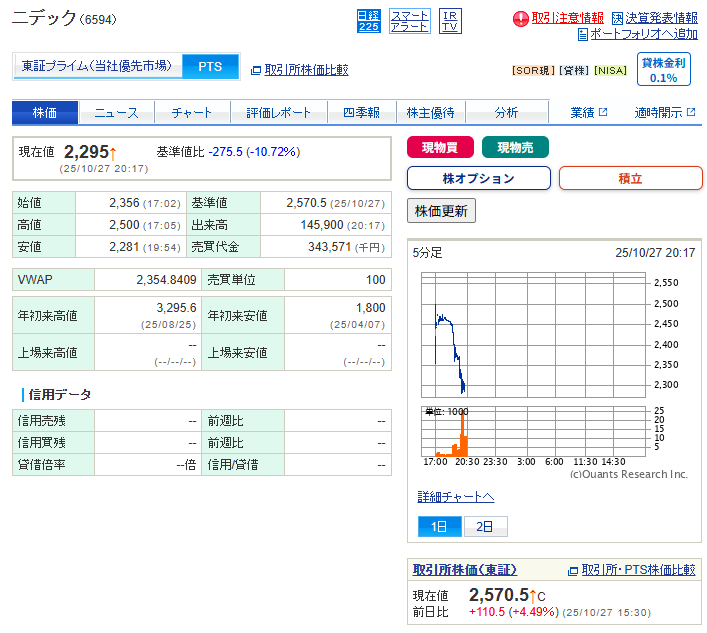This screenshot has width=707, height=633.
Task: Click VWAP value 2,354.8409
Action: pyautogui.click(x=166, y=280)
